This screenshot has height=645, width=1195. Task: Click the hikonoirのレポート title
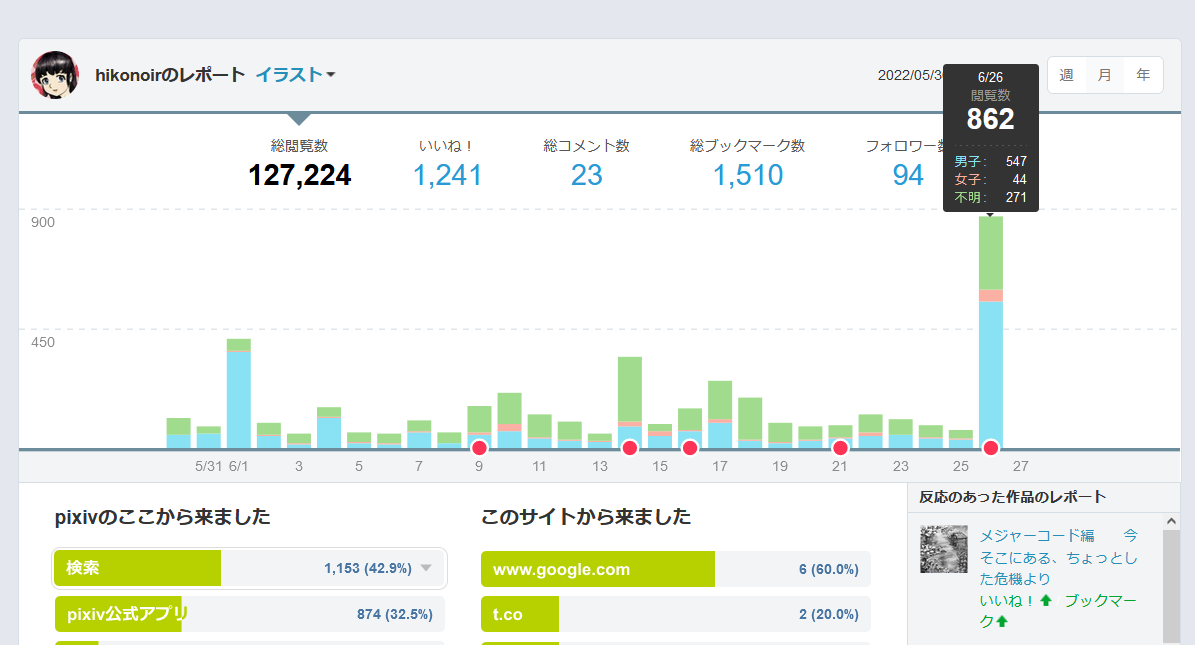(x=170, y=75)
